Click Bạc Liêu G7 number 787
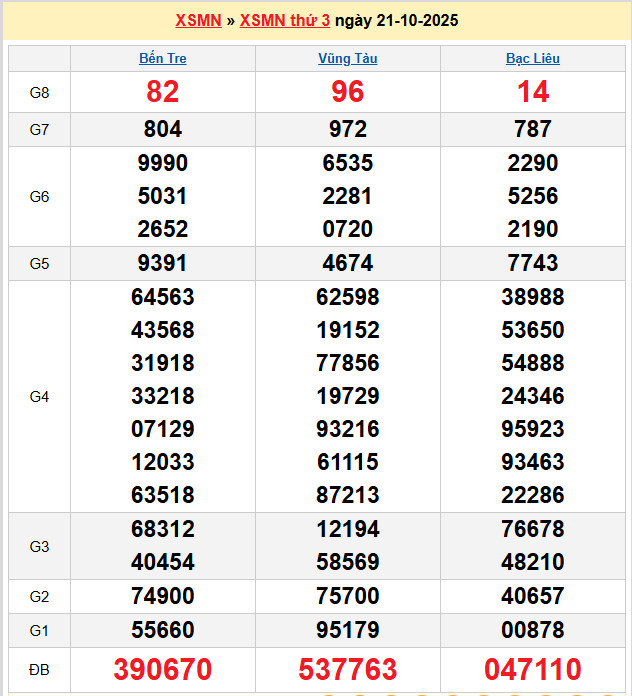Image resolution: width=632 pixels, height=696 pixels. [533, 129]
